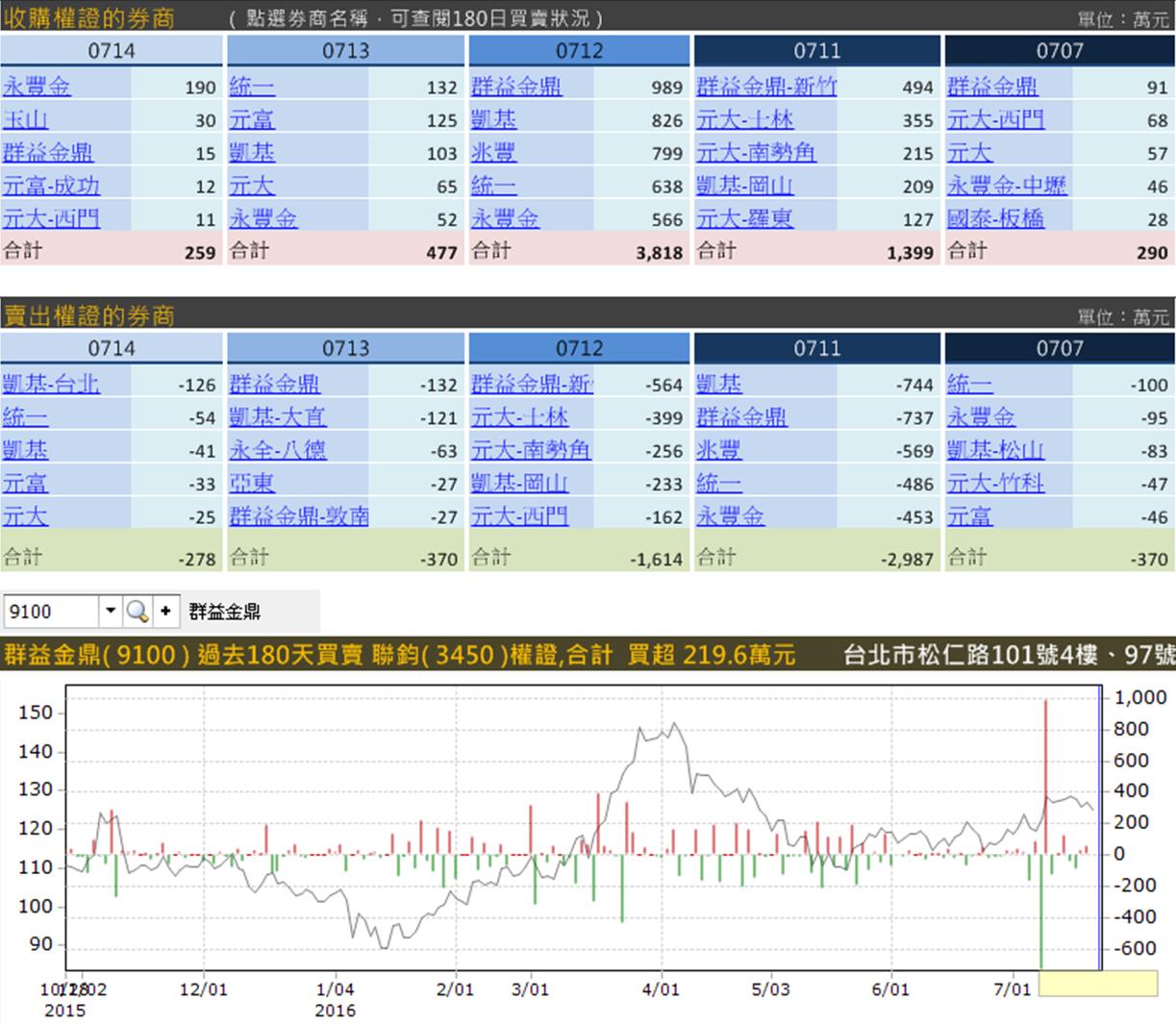Open 亞東 seller link
Image resolution: width=1176 pixels, height=1025 pixels.
(252, 483)
